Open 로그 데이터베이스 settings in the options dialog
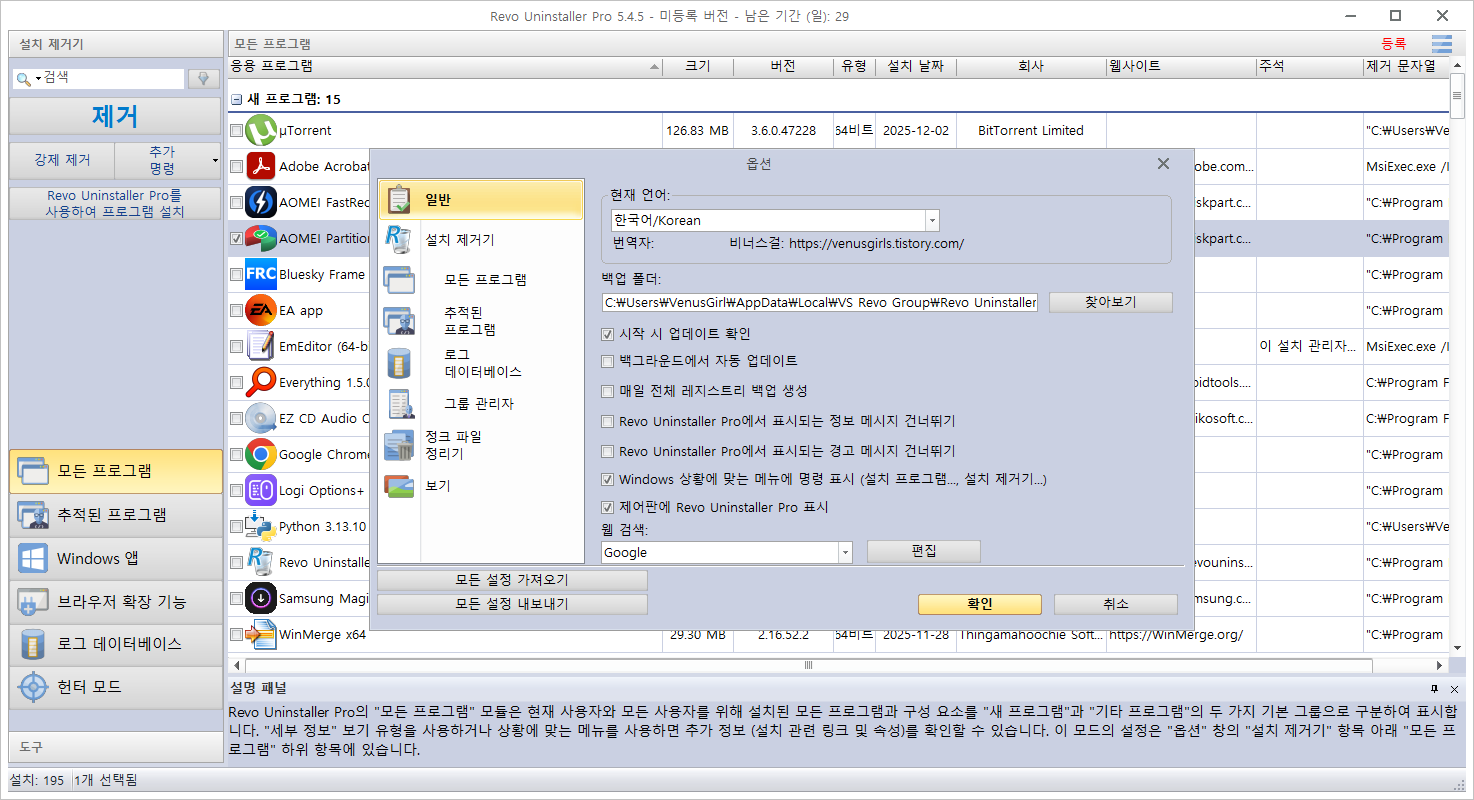1474x800 pixels. pyautogui.click(x=481, y=363)
